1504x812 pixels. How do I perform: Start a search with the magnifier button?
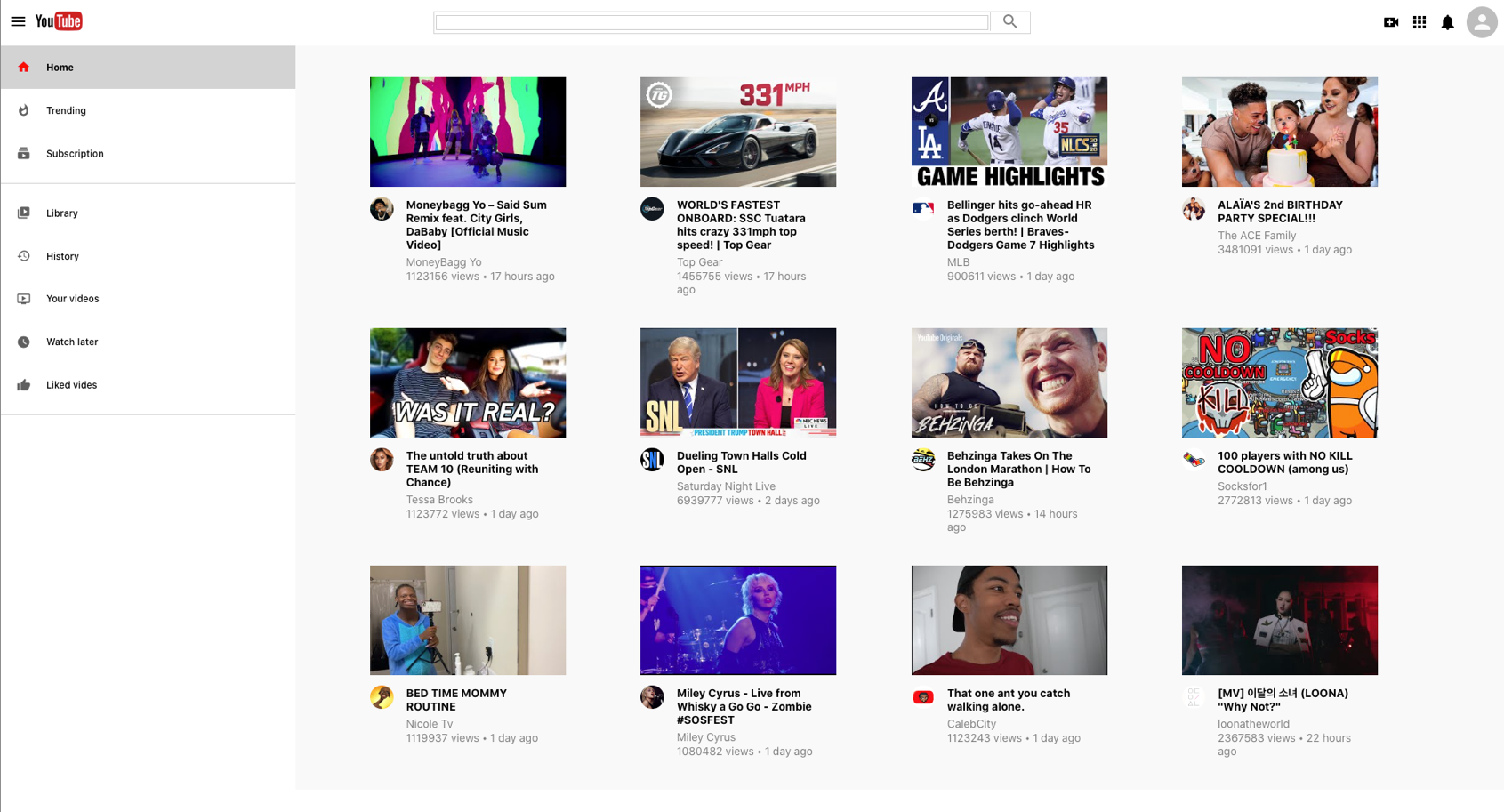[x=1009, y=21]
